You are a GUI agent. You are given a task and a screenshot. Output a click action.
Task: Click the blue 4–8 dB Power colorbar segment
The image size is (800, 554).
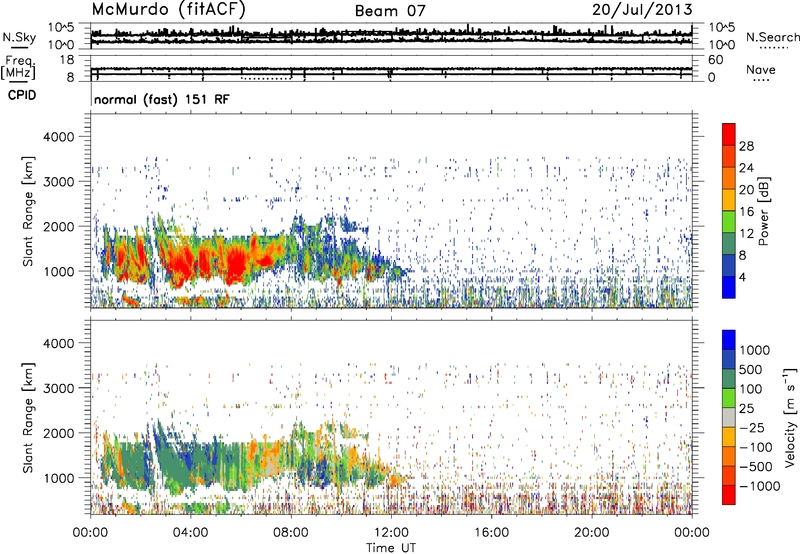coord(729,265)
